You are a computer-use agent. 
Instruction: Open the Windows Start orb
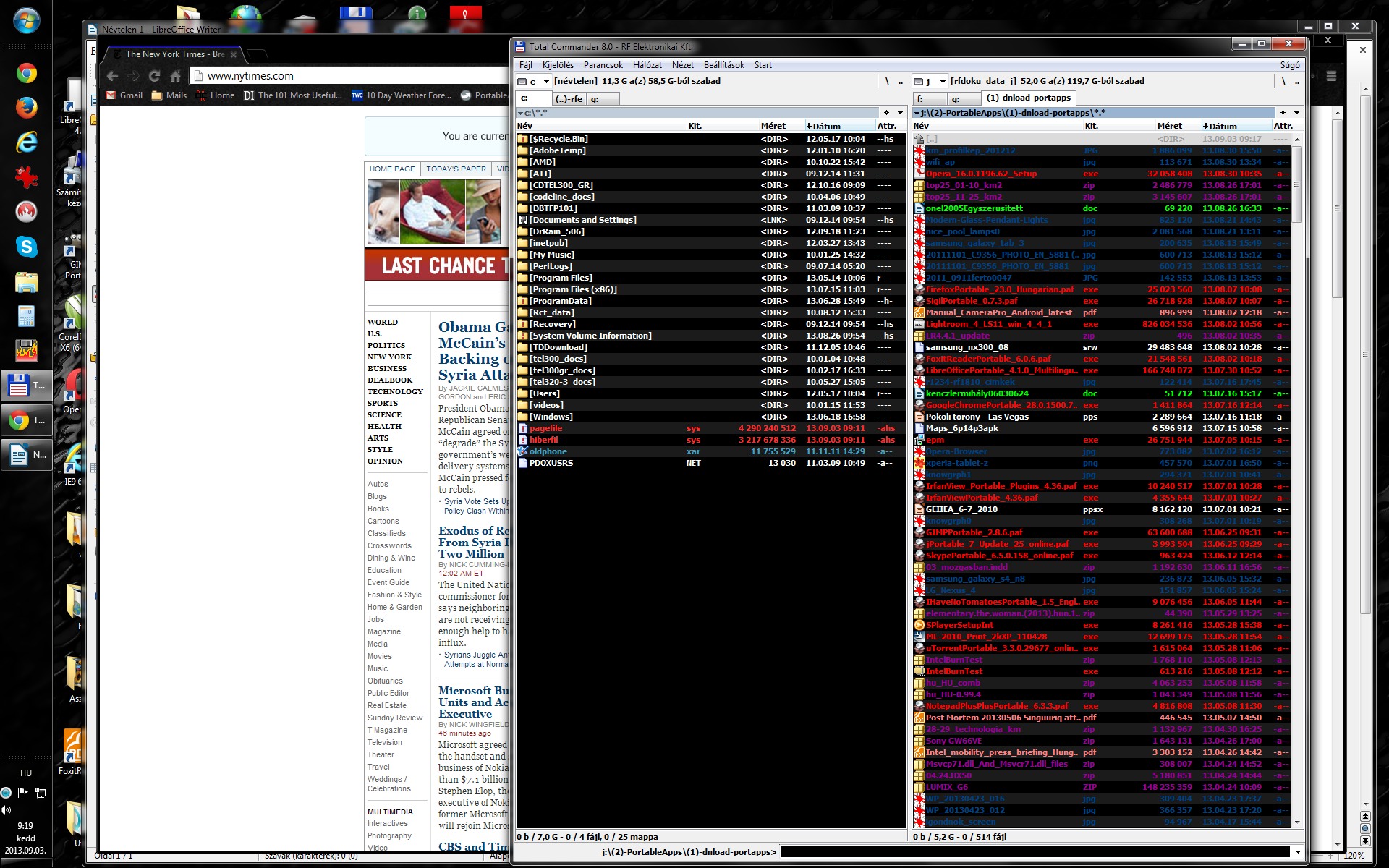click(27, 20)
